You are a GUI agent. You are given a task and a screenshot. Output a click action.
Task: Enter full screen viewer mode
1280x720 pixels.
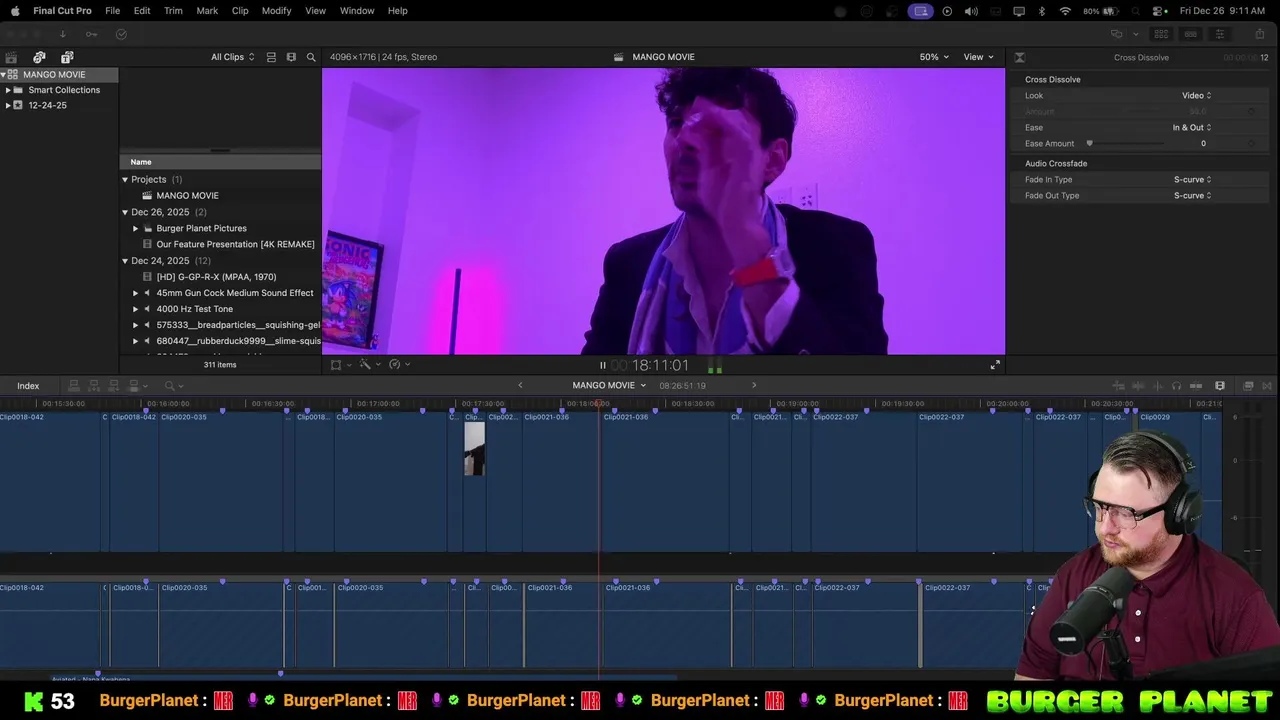pos(995,365)
